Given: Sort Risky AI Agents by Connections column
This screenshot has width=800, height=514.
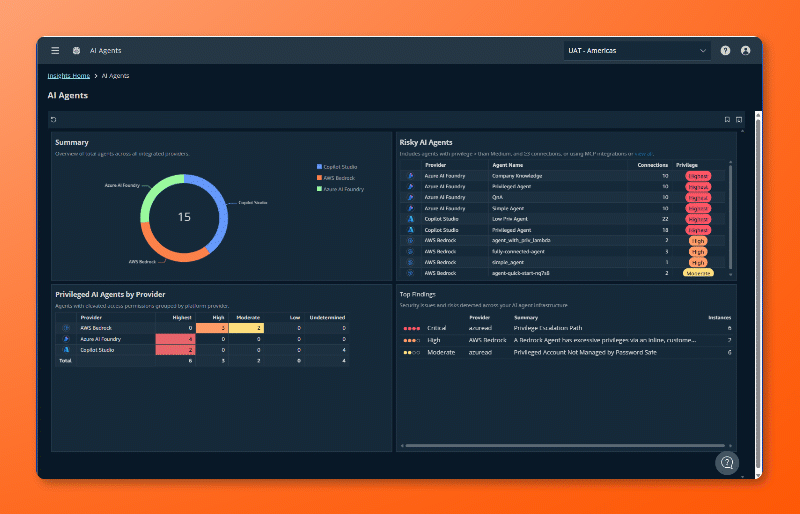Looking at the screenshot, I should tap(653, 165).
